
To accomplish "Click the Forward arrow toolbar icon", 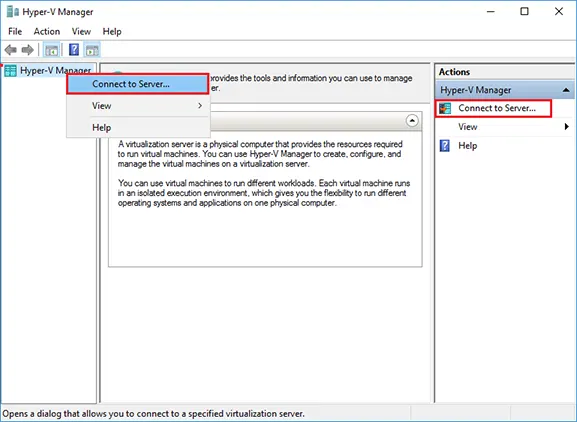I will click(x=28, y=50).
